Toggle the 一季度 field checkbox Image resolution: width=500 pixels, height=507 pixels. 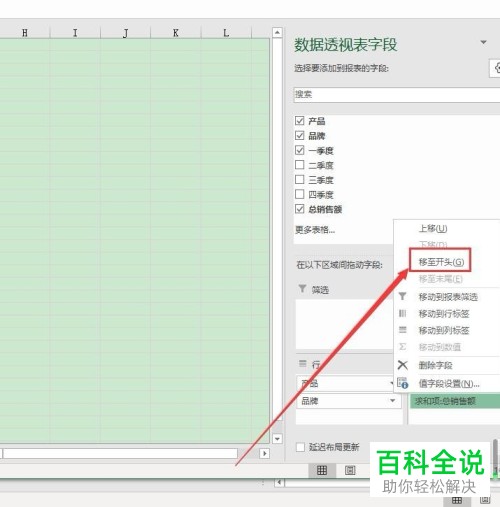pos(300,150)
